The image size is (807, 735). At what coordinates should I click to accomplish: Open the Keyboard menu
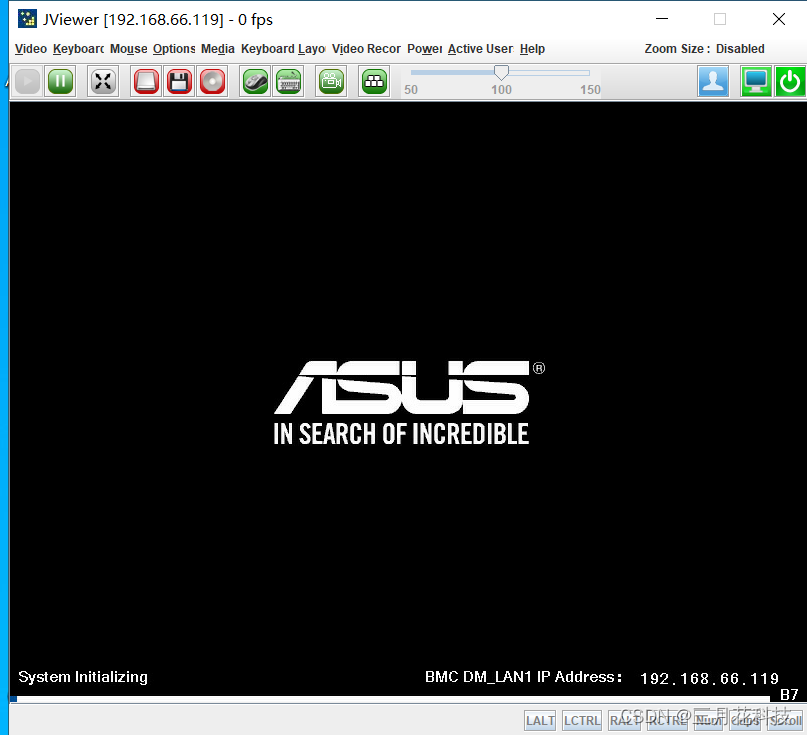pos(78,49)
